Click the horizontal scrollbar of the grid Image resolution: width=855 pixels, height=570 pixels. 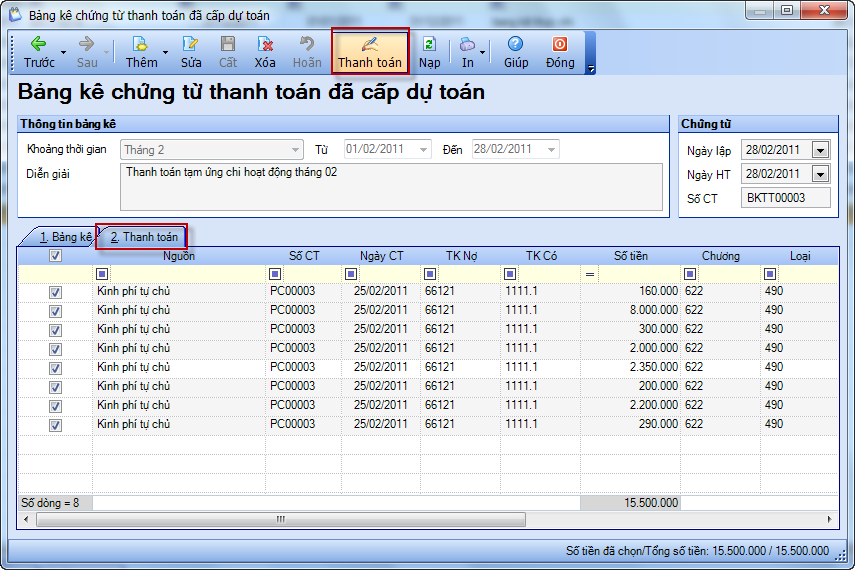pyautogui.click(x=280, y=520)
